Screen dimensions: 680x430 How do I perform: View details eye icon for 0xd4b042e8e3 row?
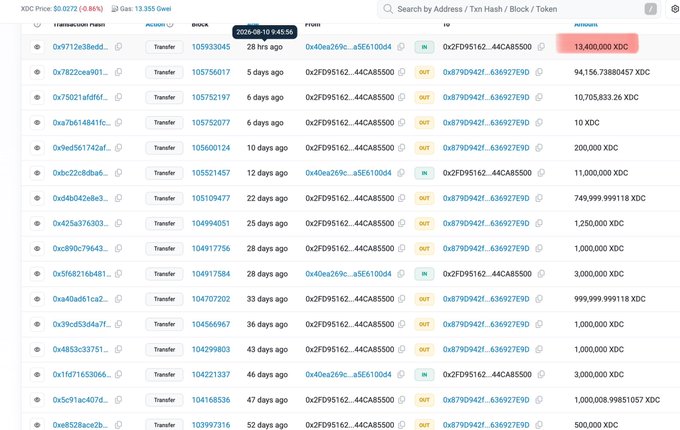click(37, 198)
